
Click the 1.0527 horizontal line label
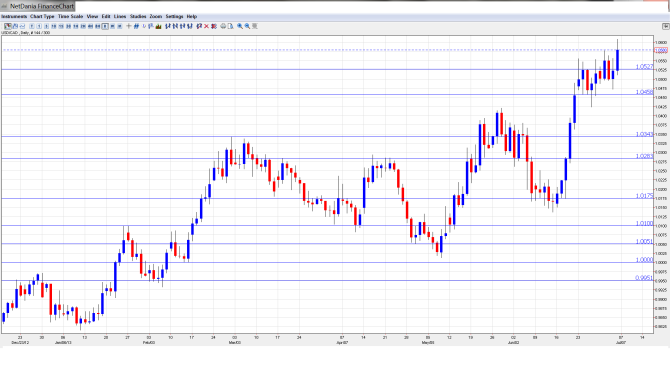click(x=644, y=67)
